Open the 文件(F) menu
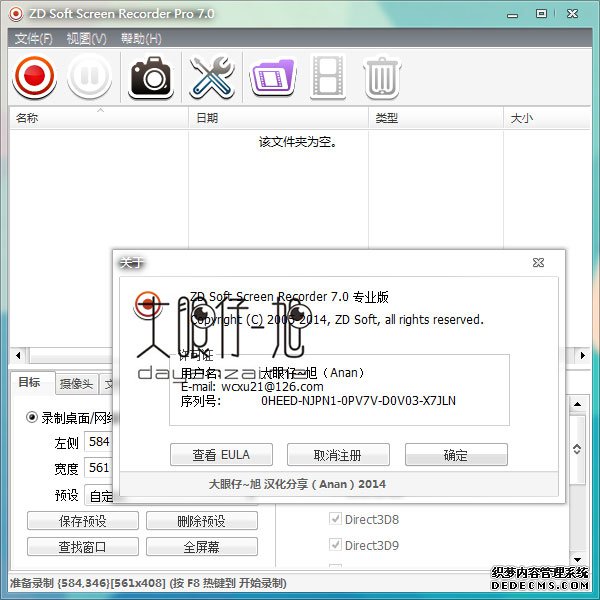 (x=33, y=39)
